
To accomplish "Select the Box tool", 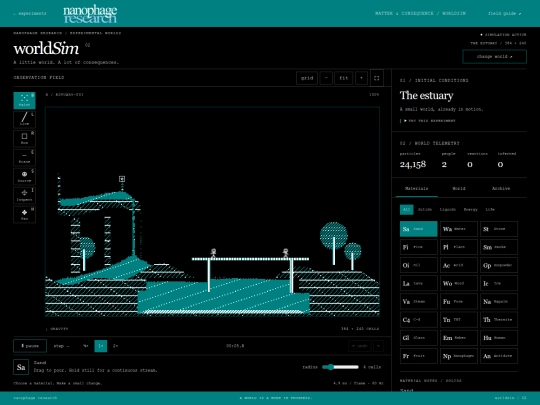I will pyautogui.click(x=24, y=138).
